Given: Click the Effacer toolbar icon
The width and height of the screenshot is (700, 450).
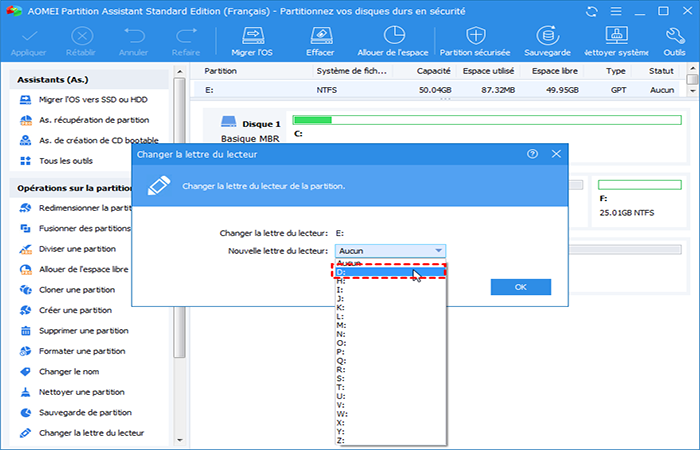Looking at the screenshot, I should 320,35.
